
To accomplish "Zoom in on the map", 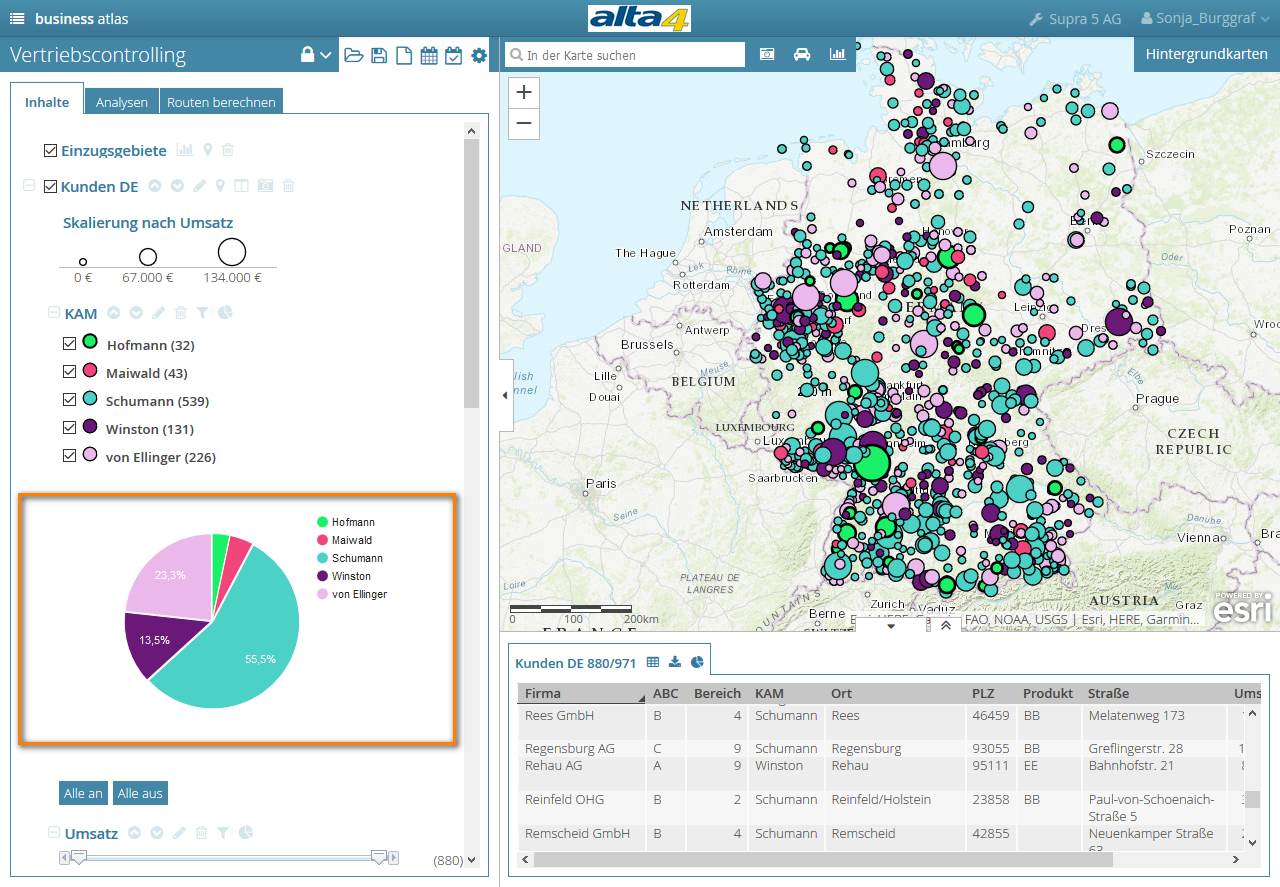I will tap(524, 93).
